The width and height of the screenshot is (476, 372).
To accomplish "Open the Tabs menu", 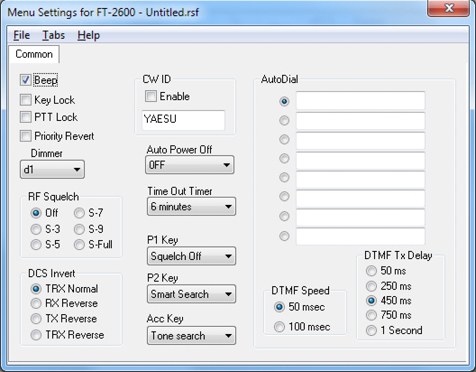I will (x=53, y=35).
